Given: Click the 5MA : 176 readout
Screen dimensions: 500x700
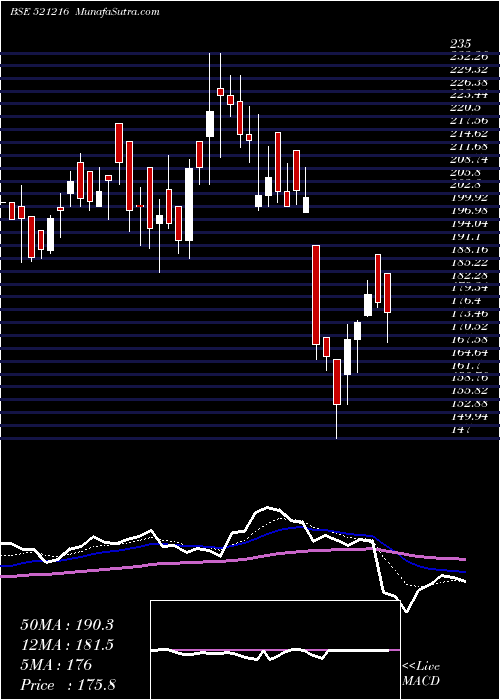Looking at the screenshot, I should pos(56,665).
